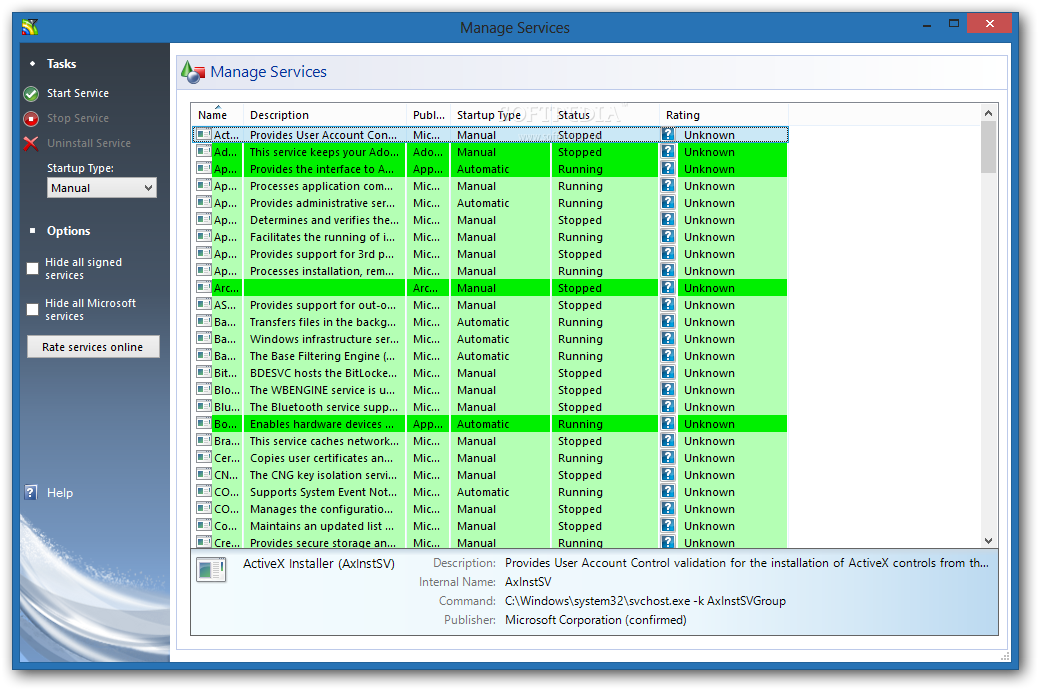Select the row 'Maintains an updated list ...'
This screenshot has width=1039, height=690.
pyautogui.click(x=490, y=526)
